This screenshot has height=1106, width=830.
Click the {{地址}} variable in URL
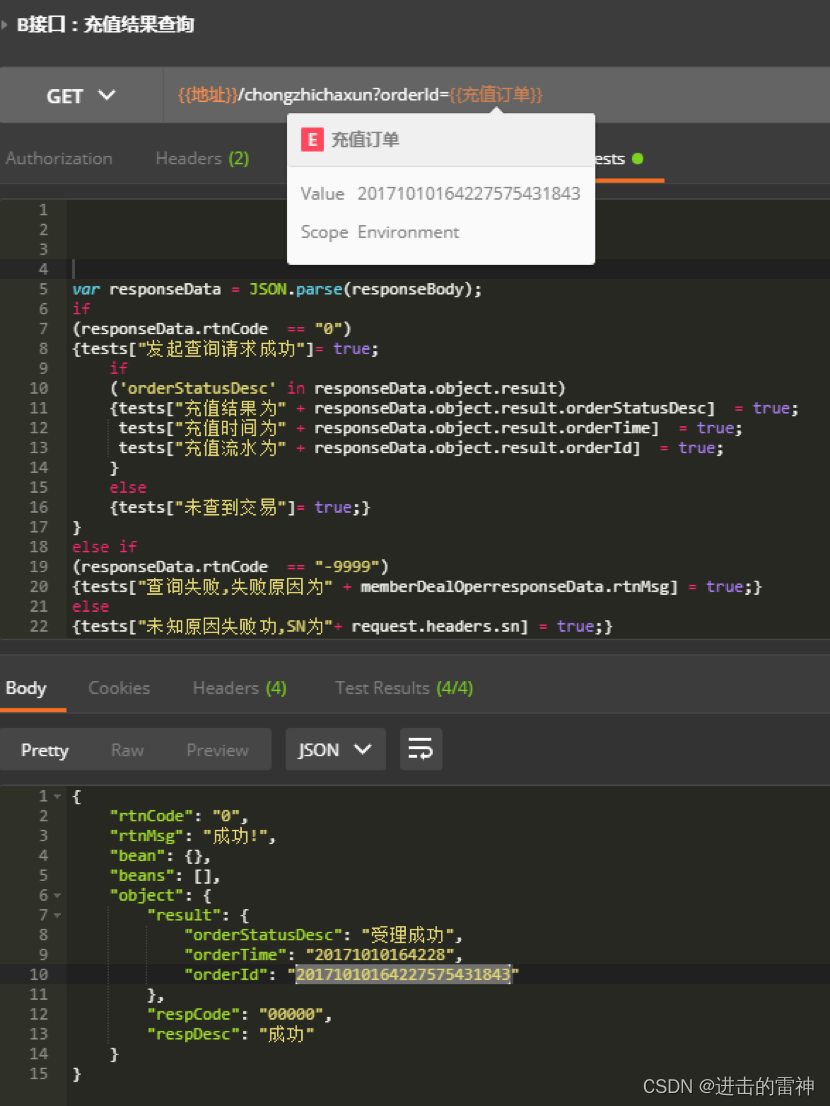tap(207, 95)
